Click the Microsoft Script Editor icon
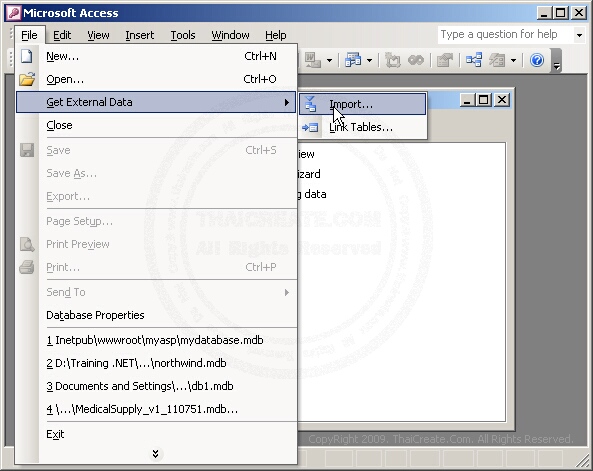 416,60
